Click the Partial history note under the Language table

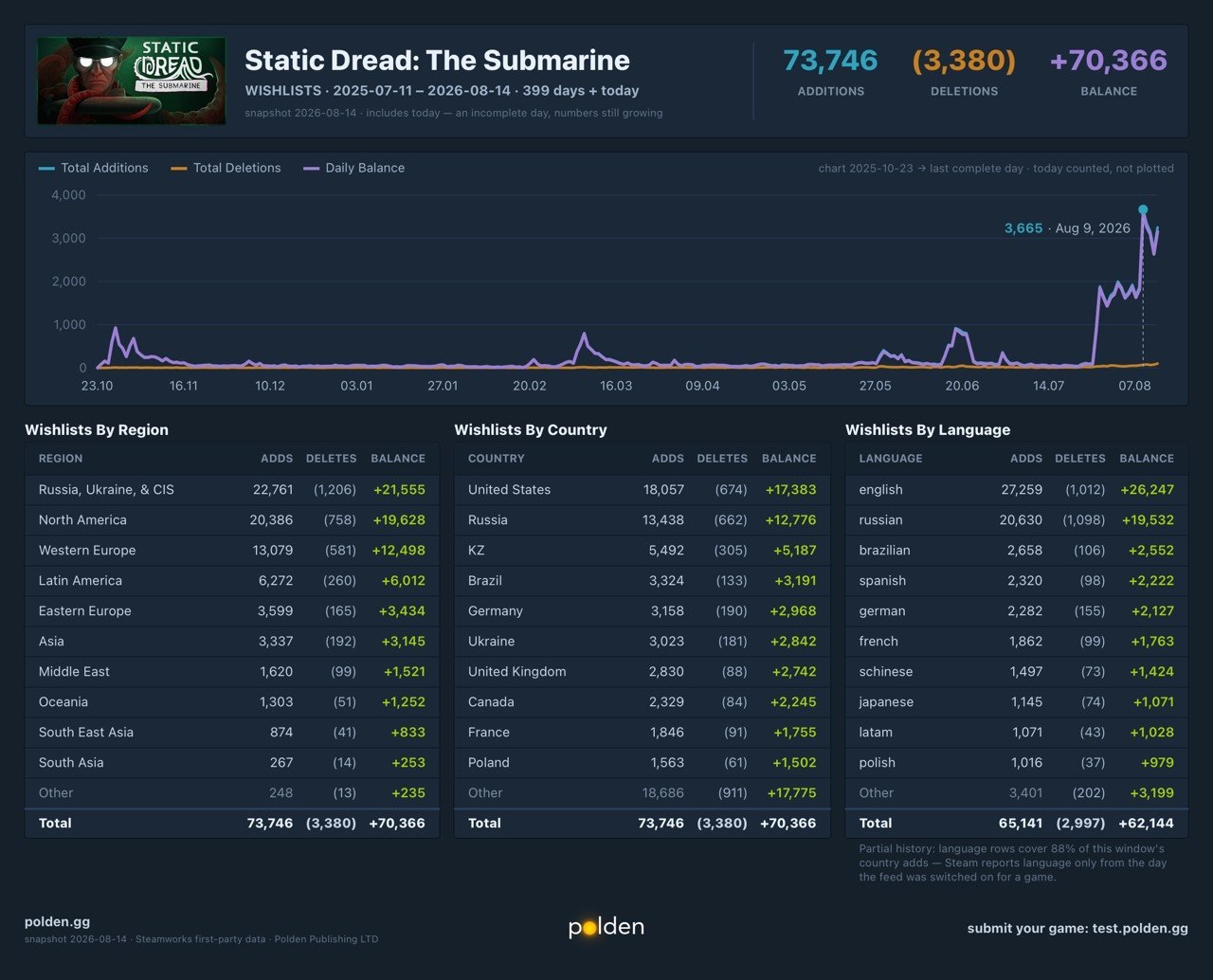point(1013,862)
